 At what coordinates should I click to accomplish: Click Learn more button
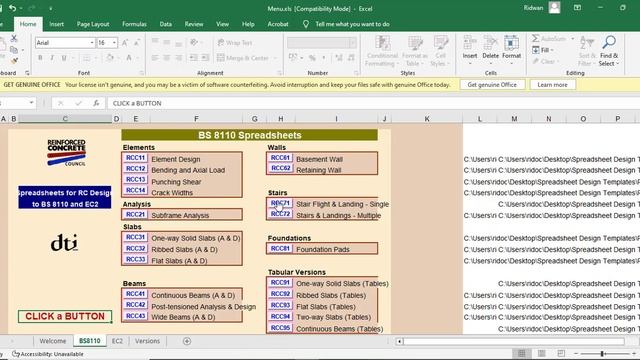pos(552,85)
